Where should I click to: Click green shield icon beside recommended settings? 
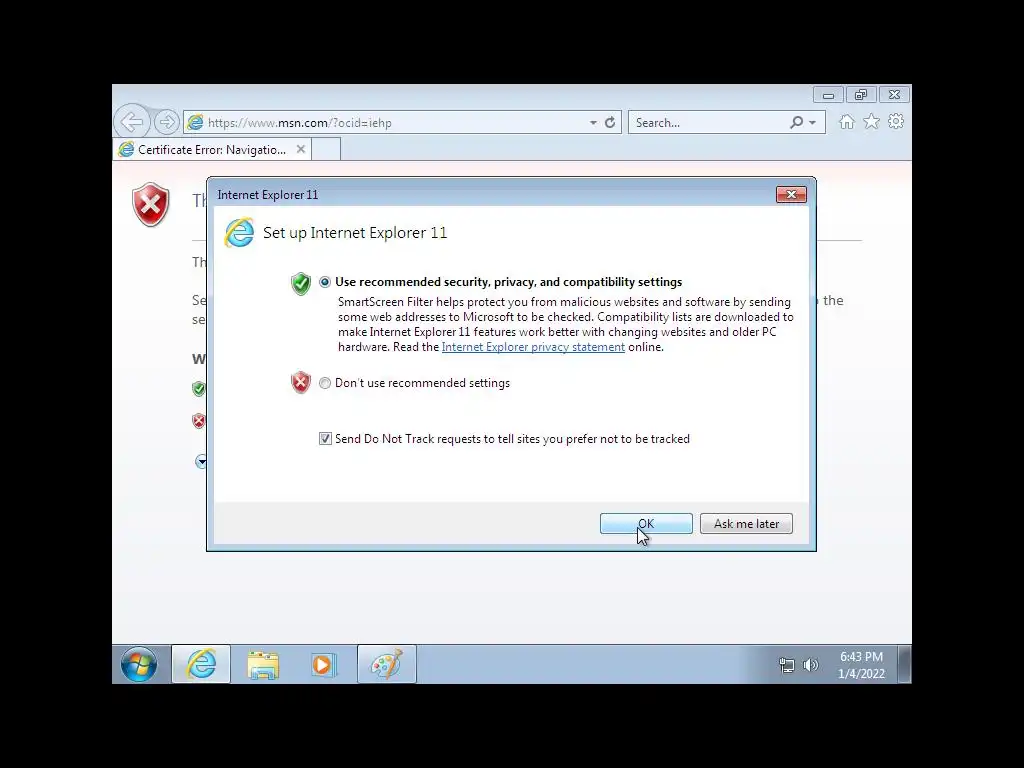coord(300,284)
